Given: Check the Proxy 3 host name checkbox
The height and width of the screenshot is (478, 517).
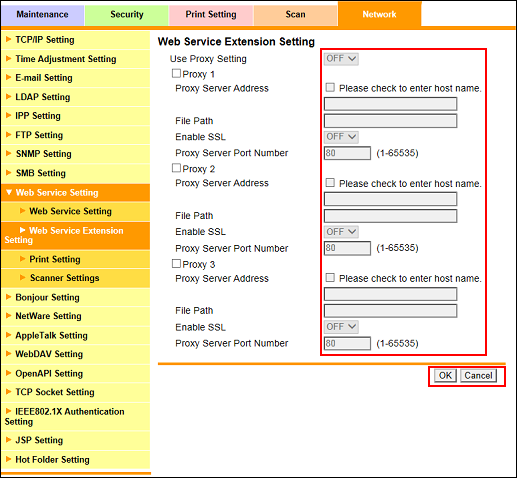Looking at the screenshot, I should pos(330,278).
